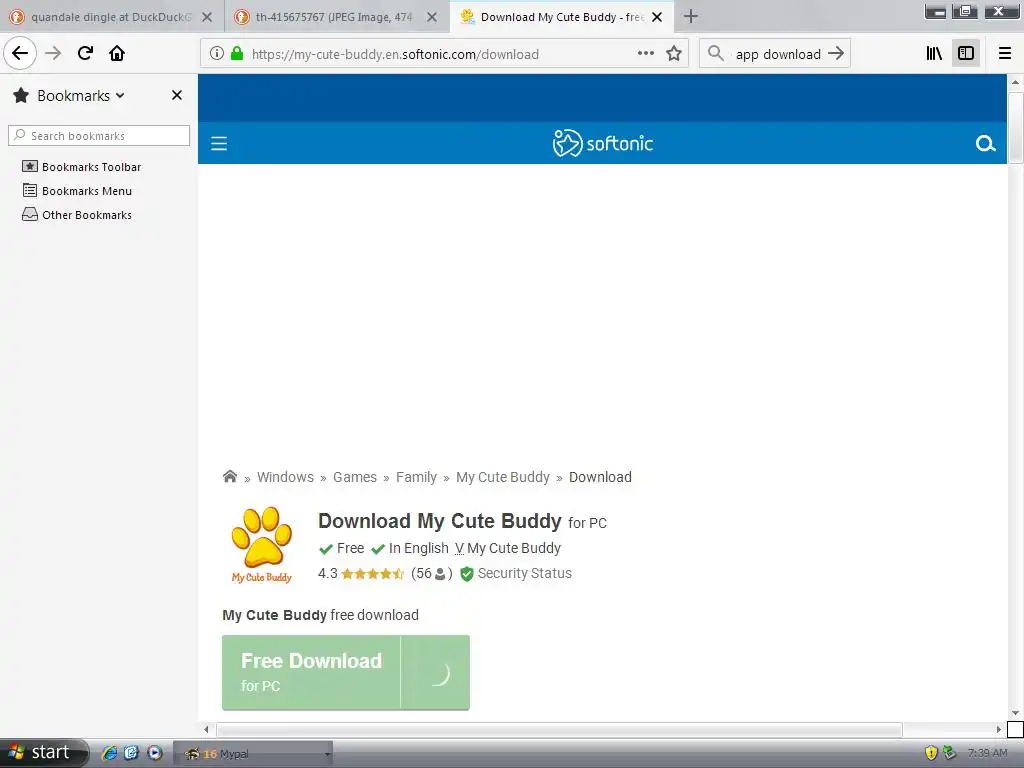
Task: Close the Download My Cute Buddy tab
Action: coord(657,17)
